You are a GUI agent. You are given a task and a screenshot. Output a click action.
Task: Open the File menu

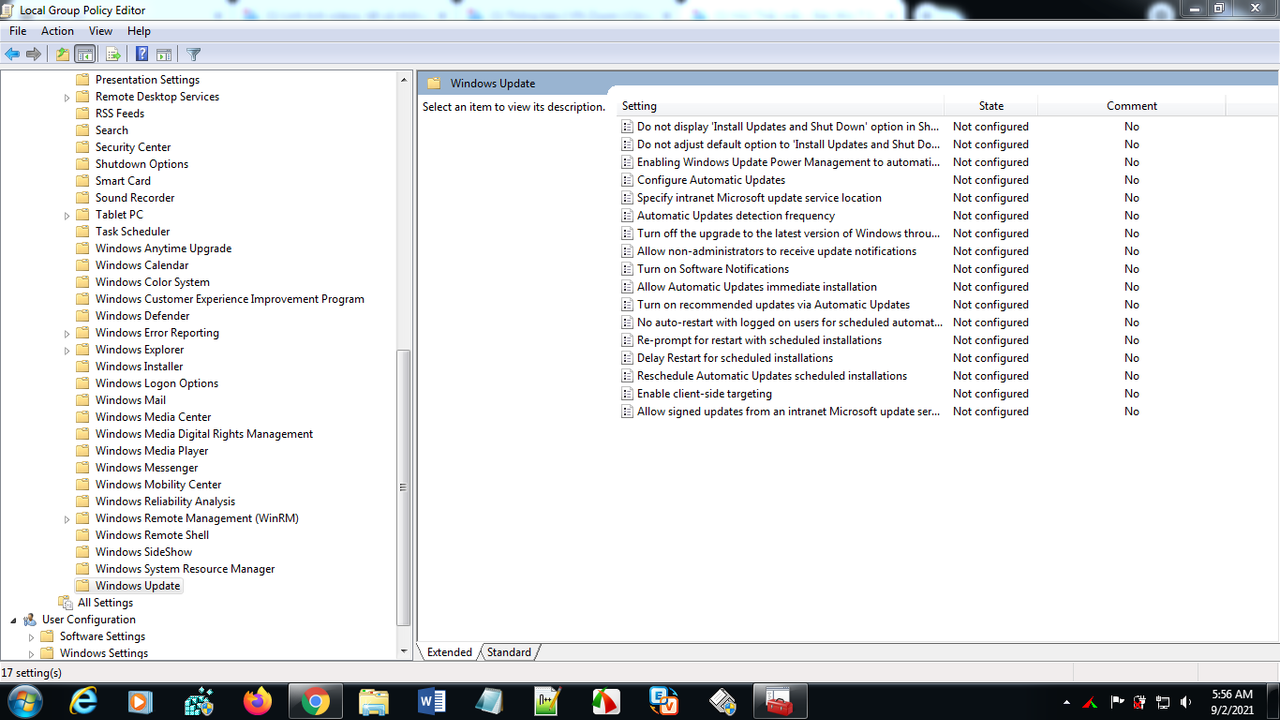coord(18,31)
